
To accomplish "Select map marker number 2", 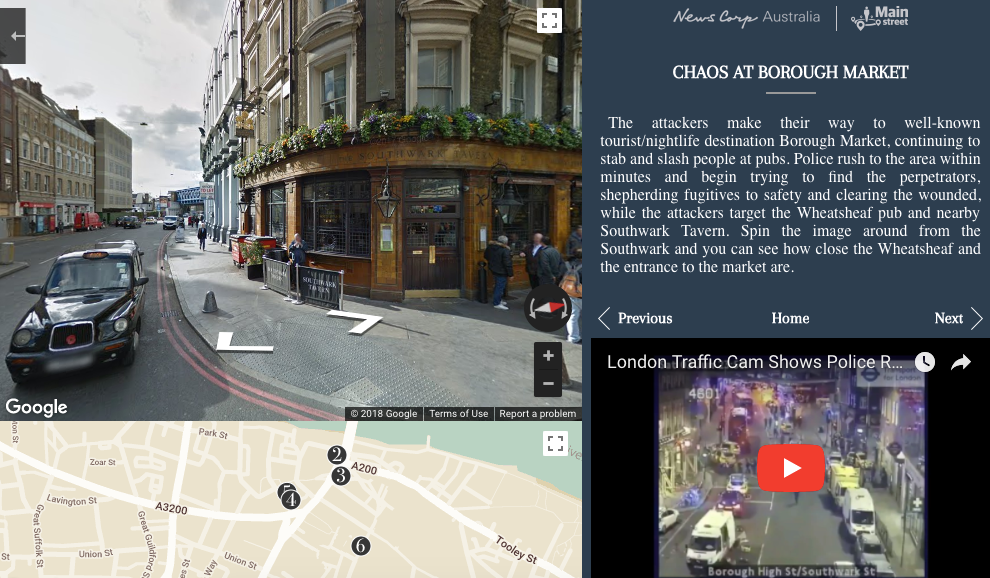I will coord(337,455).
